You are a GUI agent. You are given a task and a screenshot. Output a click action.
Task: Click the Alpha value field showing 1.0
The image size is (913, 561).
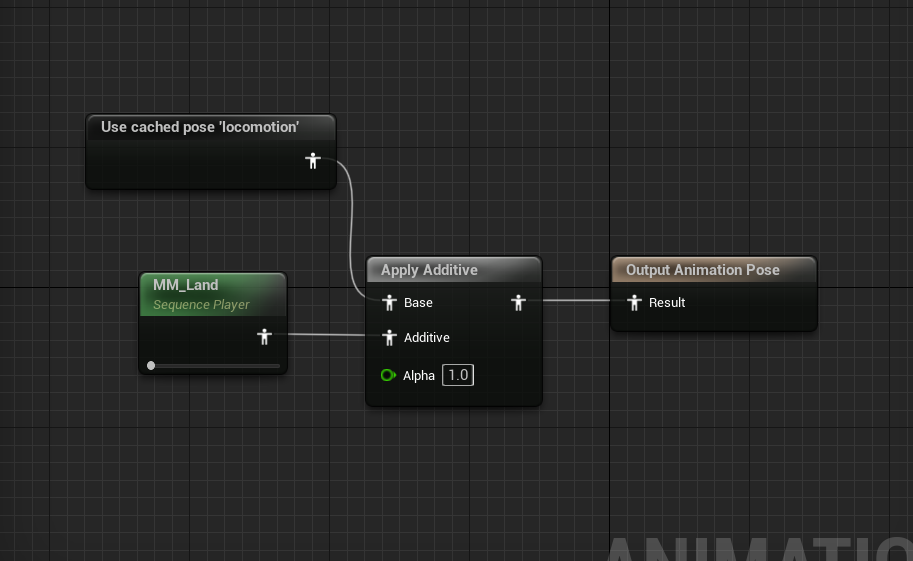(458, 375)
